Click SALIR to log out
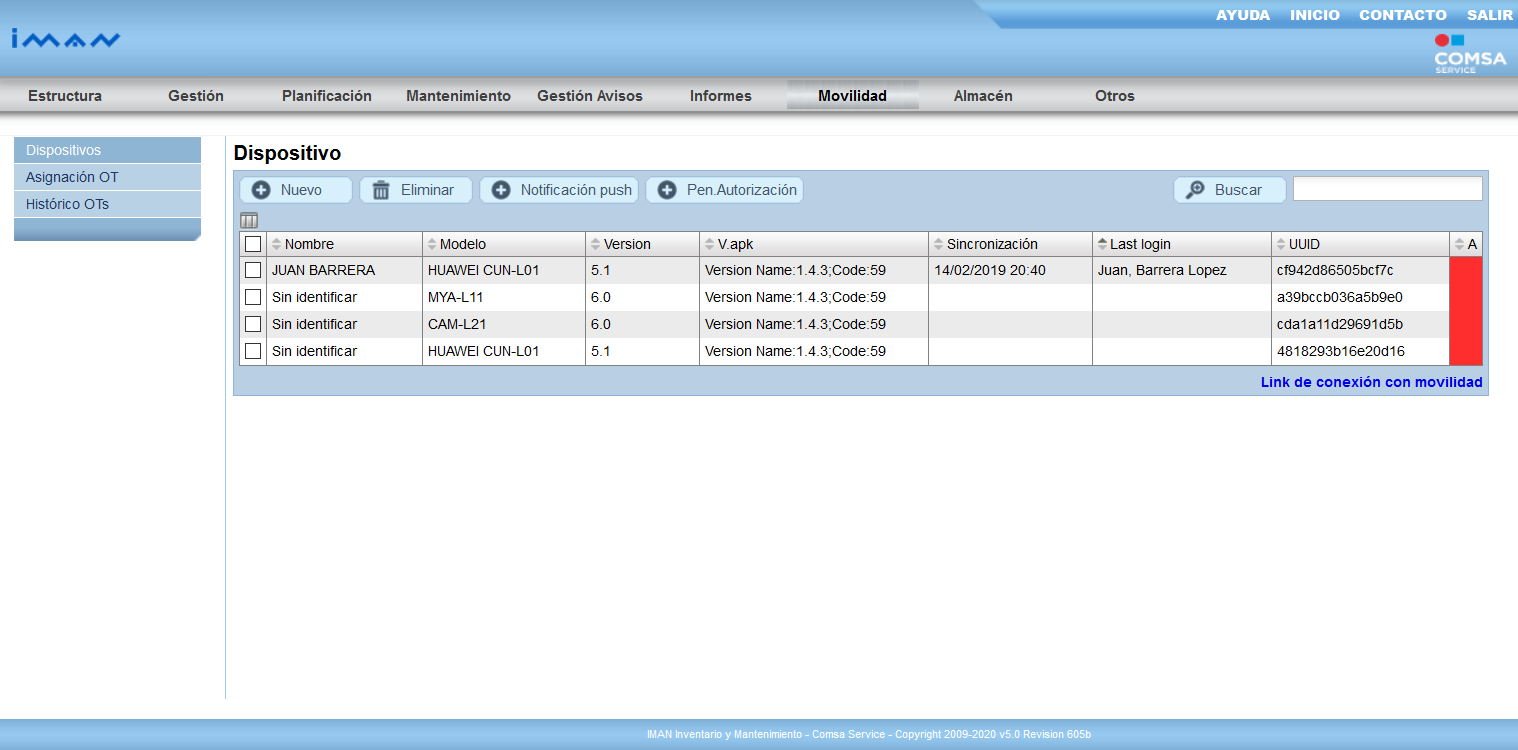Viewport: 1518px width, 750px height. 1489,15
